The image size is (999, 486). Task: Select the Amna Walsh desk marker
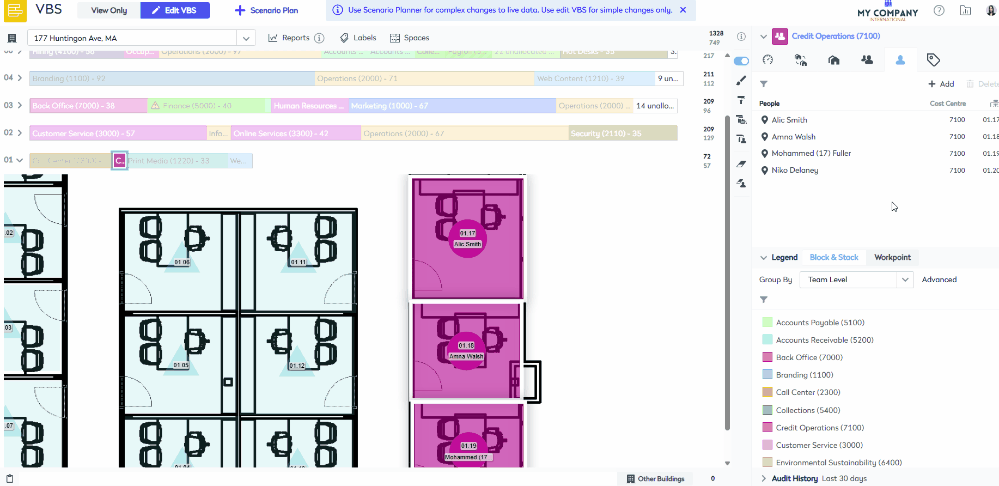point(466,352)
